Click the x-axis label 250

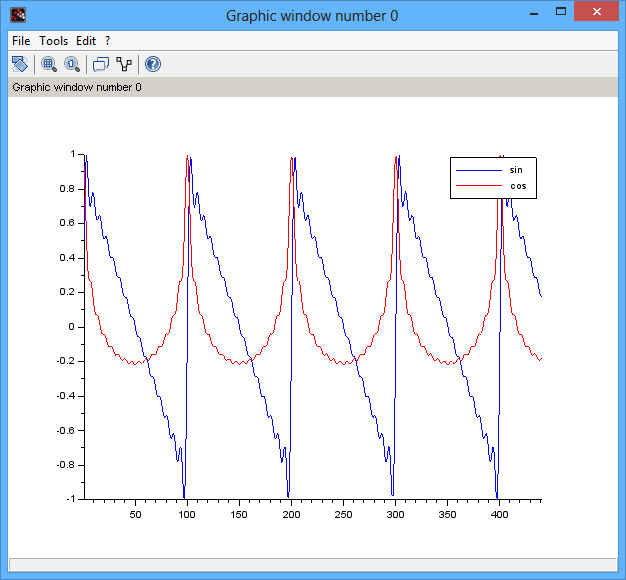[343, 515]
